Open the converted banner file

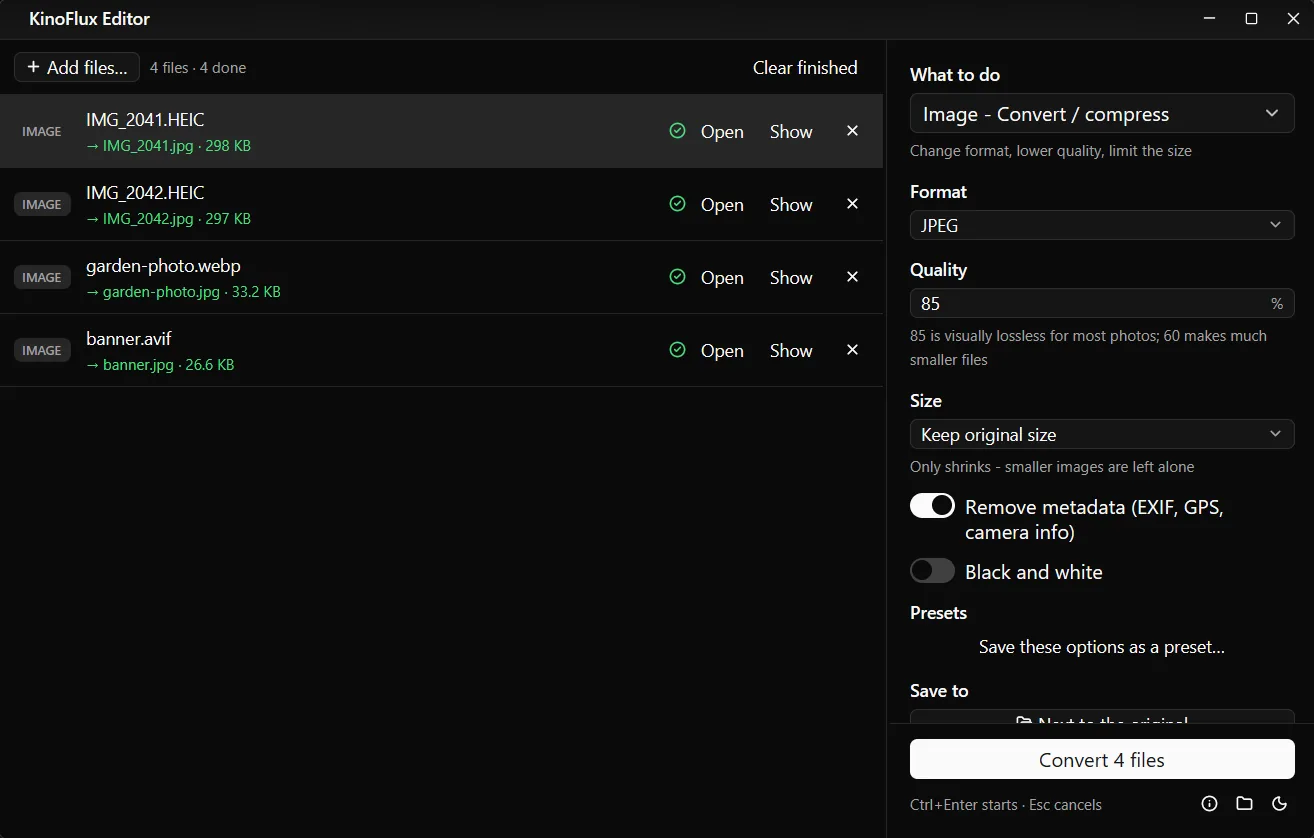(722, 350)
